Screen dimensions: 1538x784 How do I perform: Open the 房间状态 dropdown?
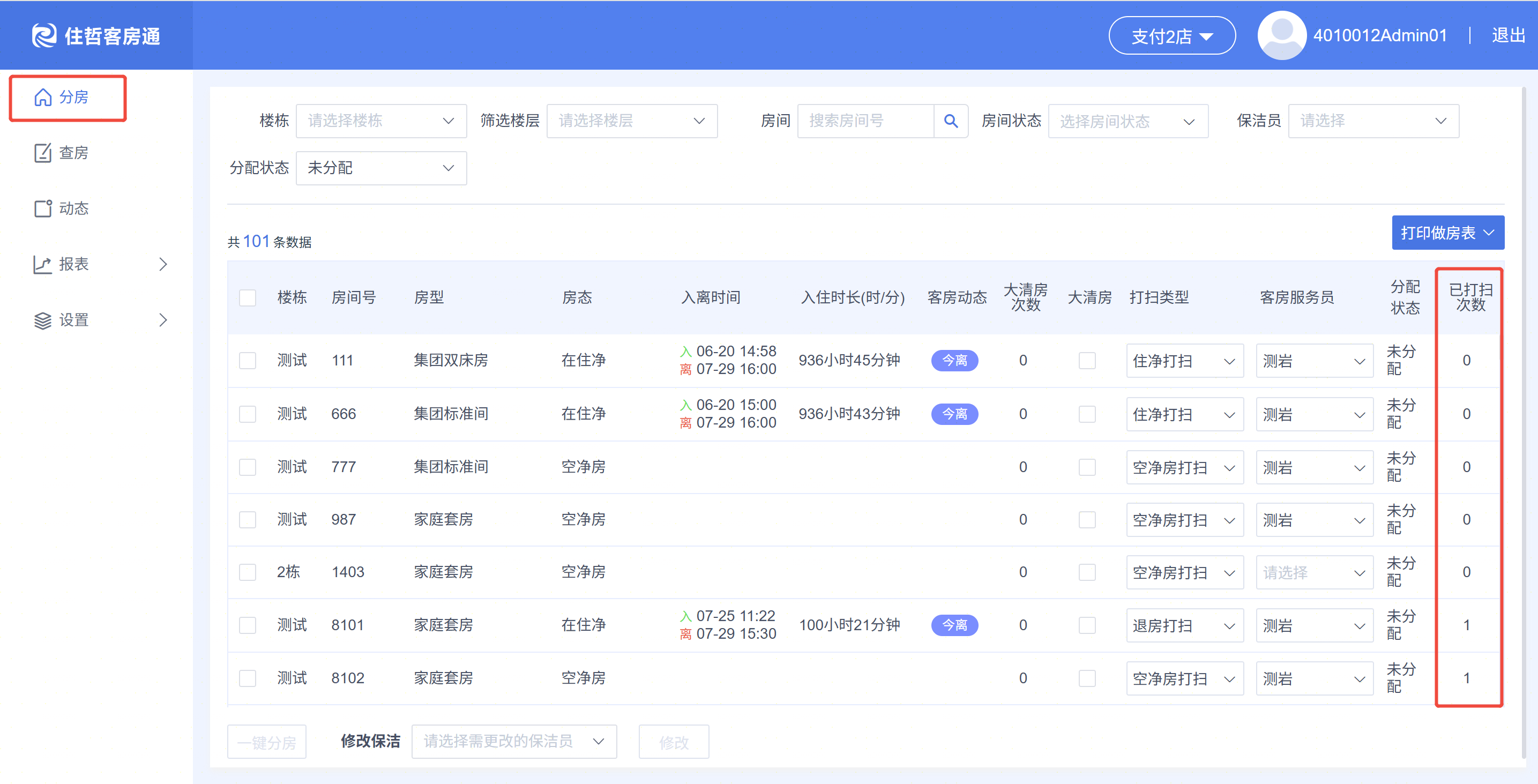1128,121
